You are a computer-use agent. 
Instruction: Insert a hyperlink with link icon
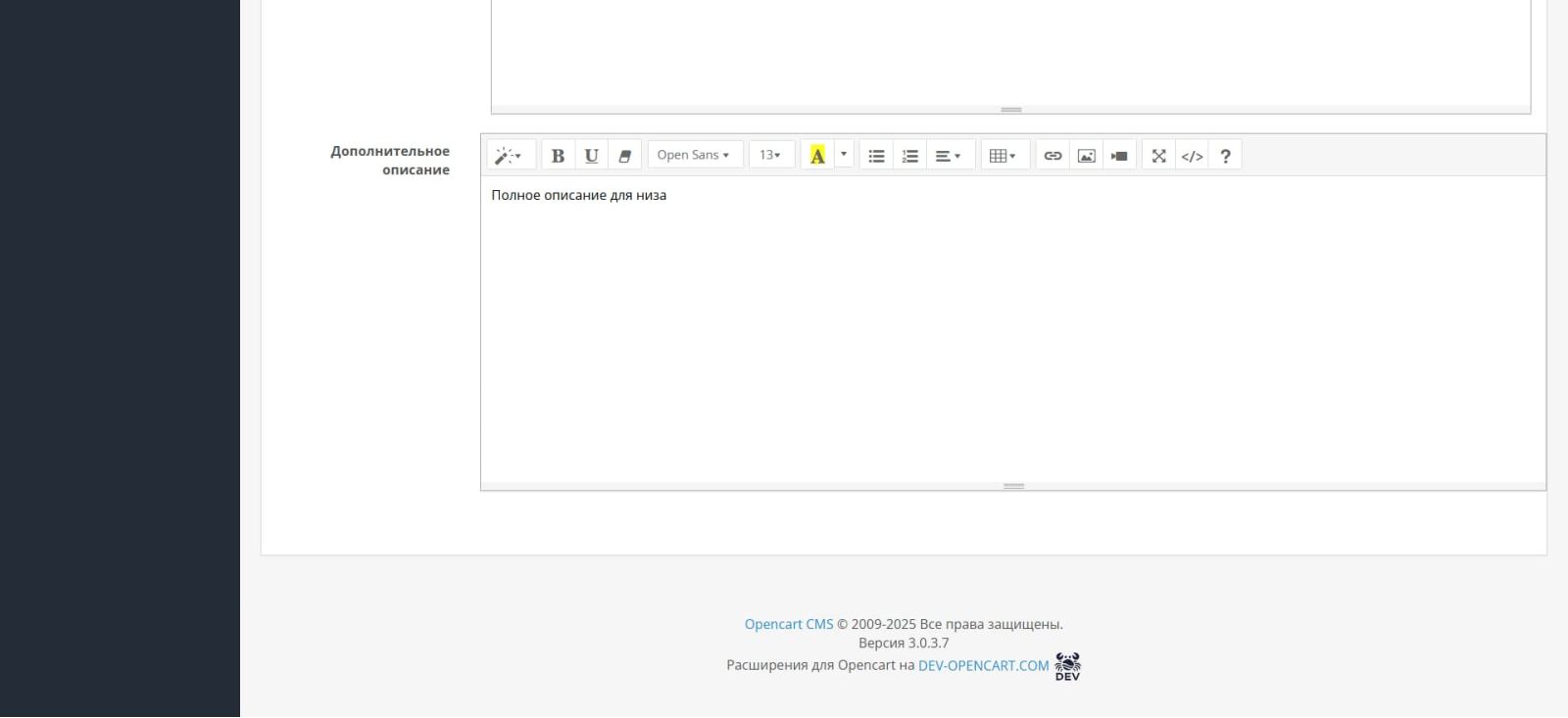click(1053, 156)
